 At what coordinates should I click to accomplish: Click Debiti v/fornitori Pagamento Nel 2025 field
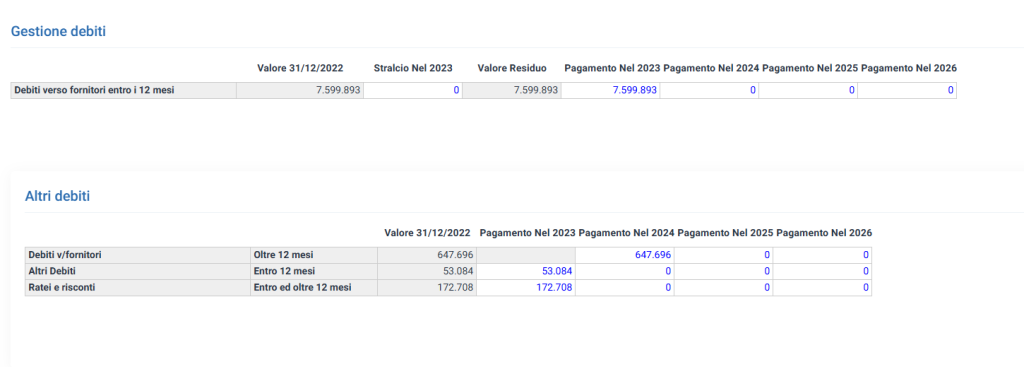(x=723, y=255)
